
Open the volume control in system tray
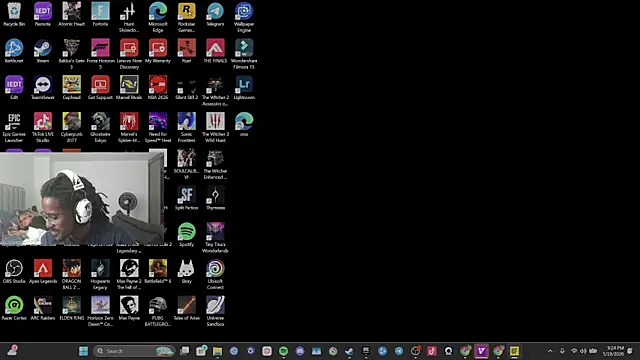click(583, 351)
